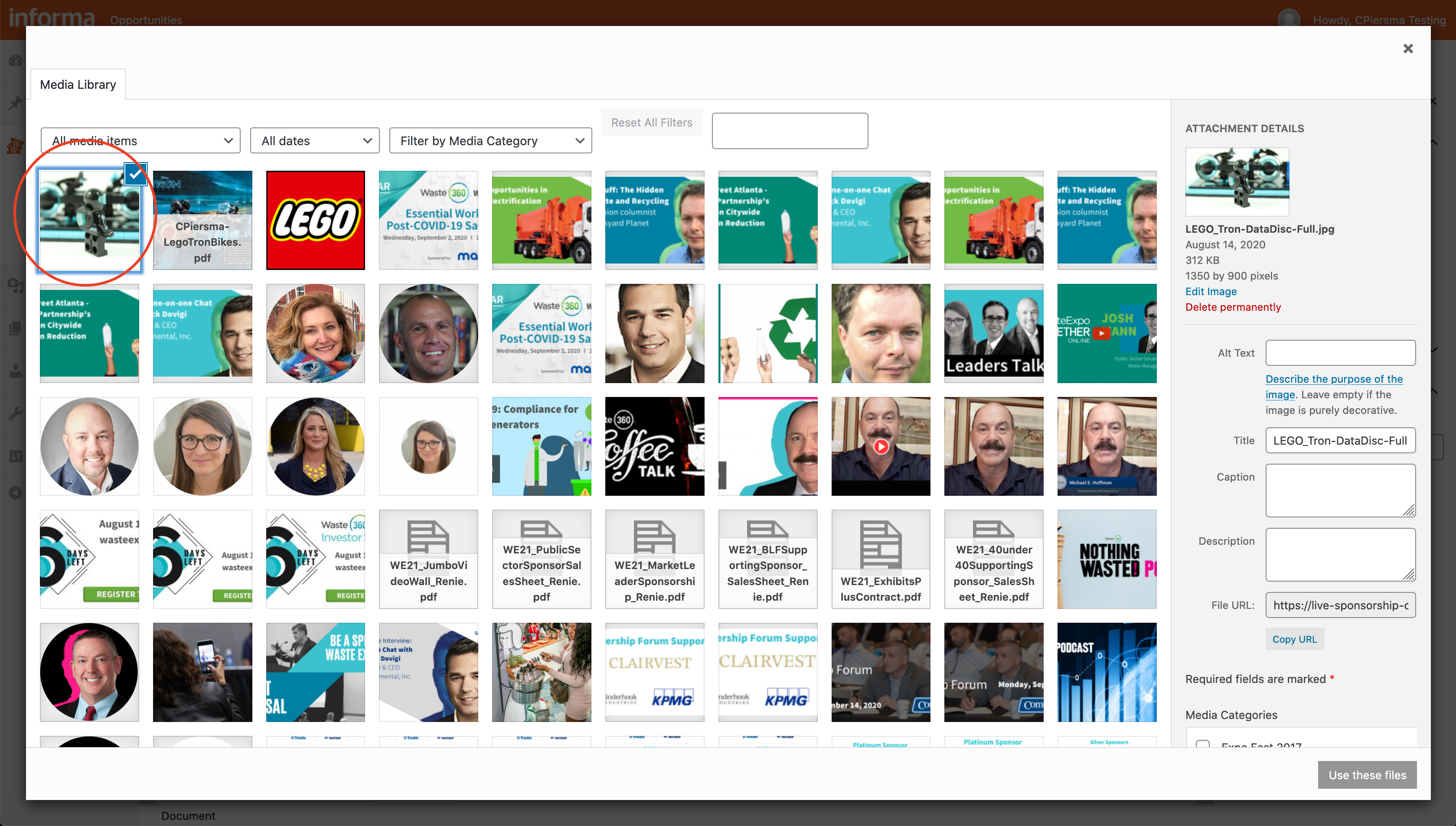Select the recycling symbol image thumbnail
This screenshot has width=1456, height=826.
tap(767, 333)
